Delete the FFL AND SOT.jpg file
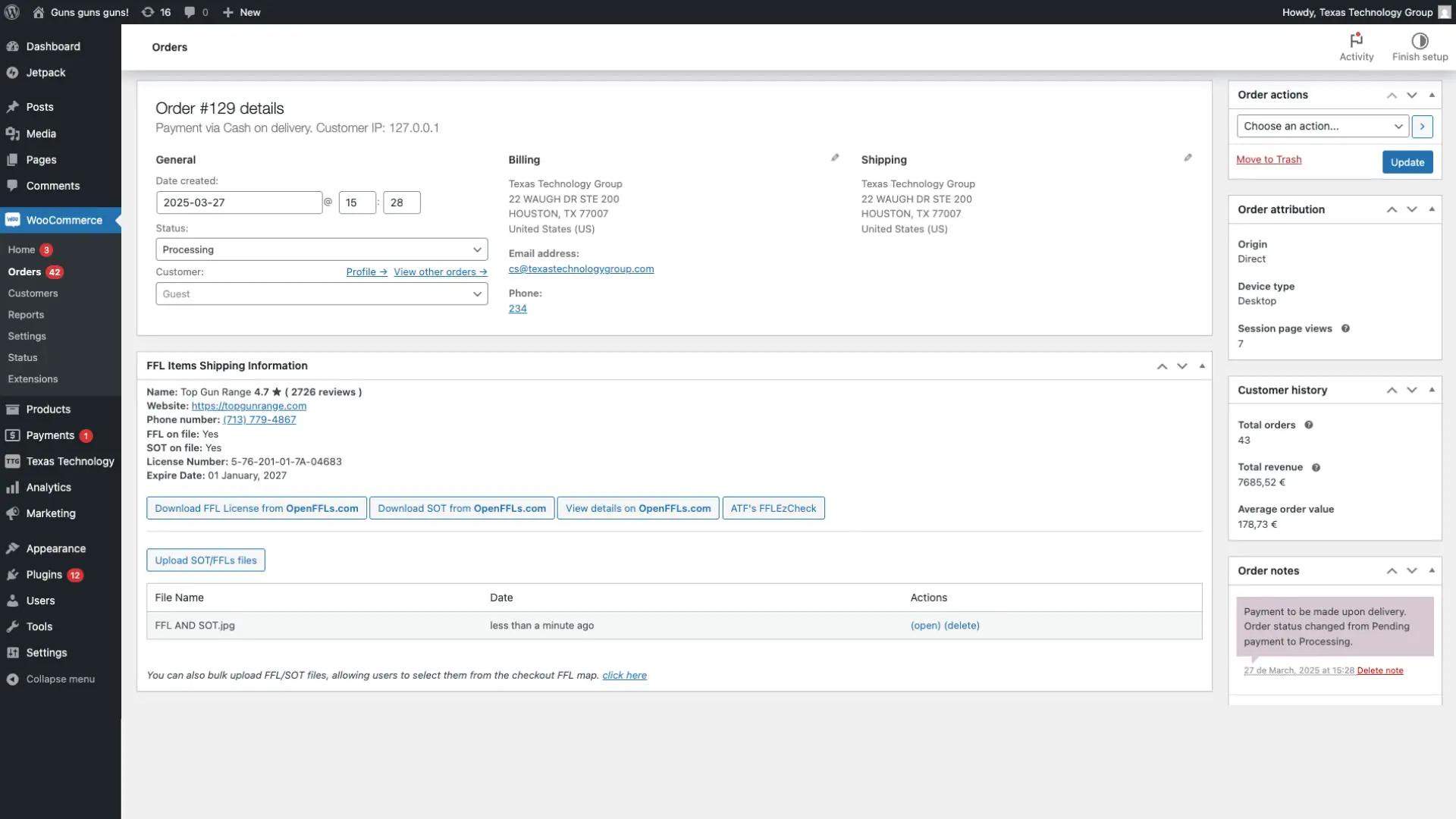Image resolution: width=1456 pixels, height=819 pixels. pyautogui.click(x=962, y=626)
